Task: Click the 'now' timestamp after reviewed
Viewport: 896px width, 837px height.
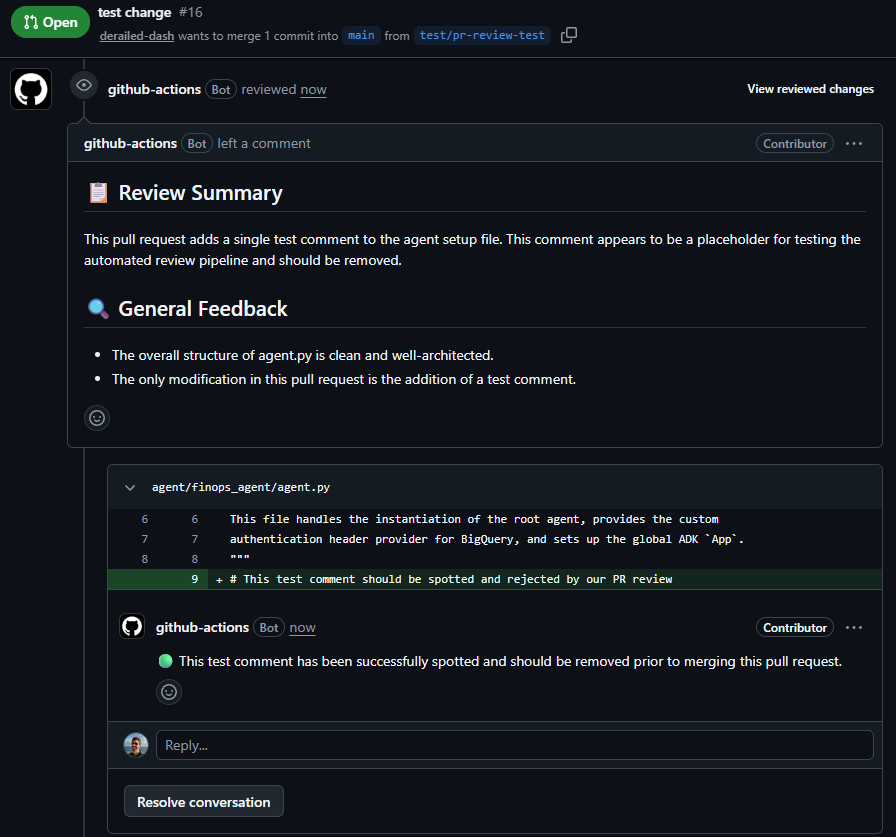Action: 313,90
